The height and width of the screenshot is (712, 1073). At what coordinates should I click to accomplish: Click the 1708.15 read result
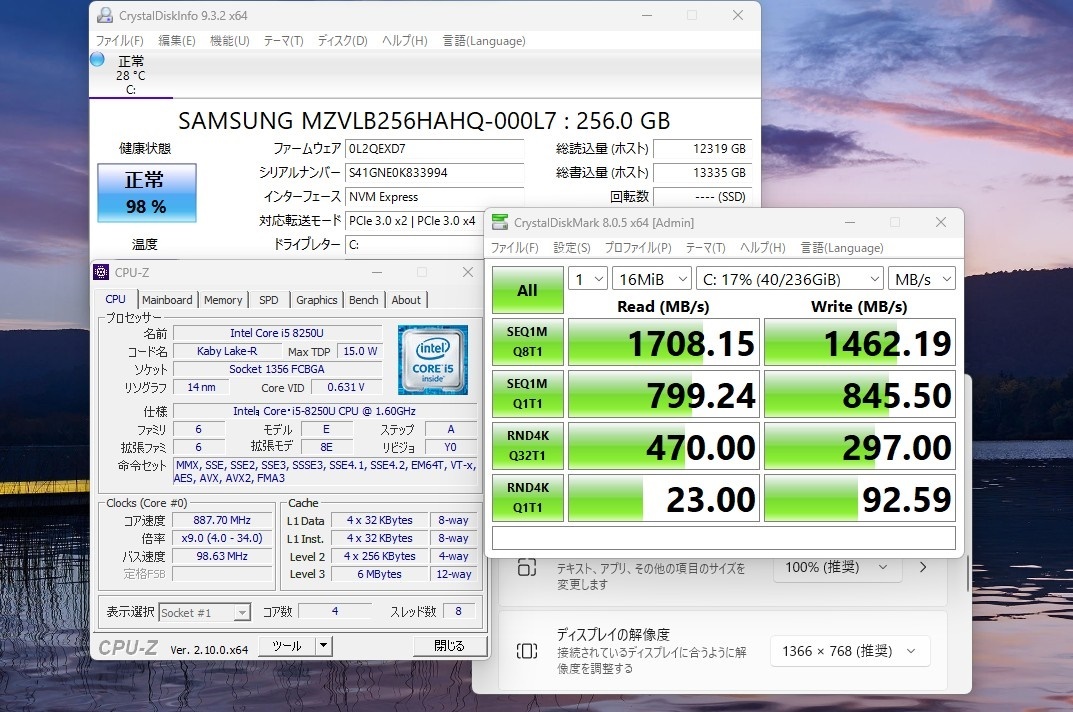(x=664, y=342)
